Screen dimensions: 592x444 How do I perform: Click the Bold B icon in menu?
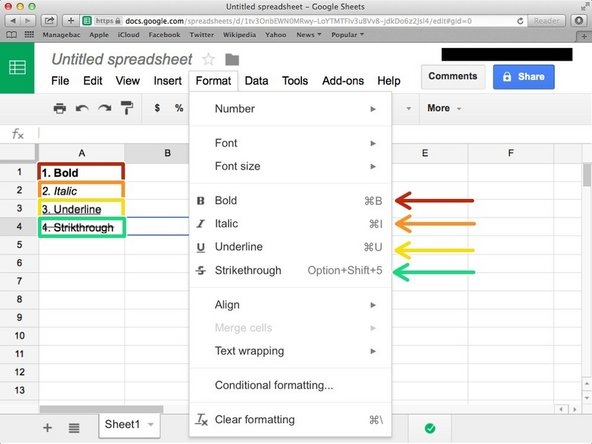(x=200, y=201)
